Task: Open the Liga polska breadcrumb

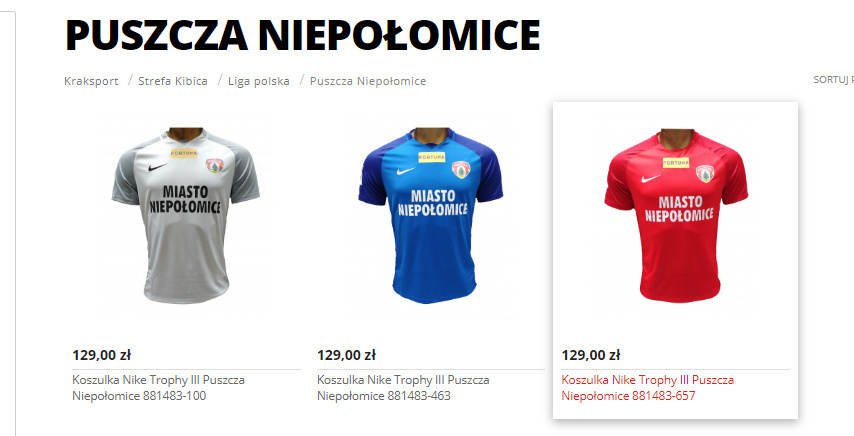Action: pos(259,81)
